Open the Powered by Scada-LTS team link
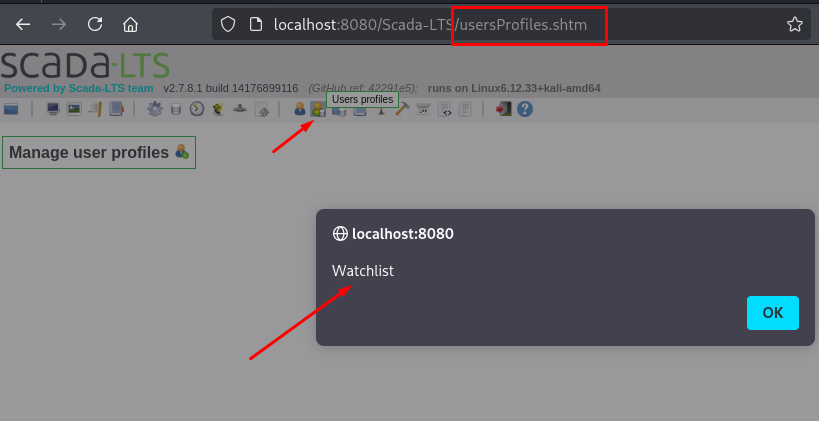 [x=79, y=88]
